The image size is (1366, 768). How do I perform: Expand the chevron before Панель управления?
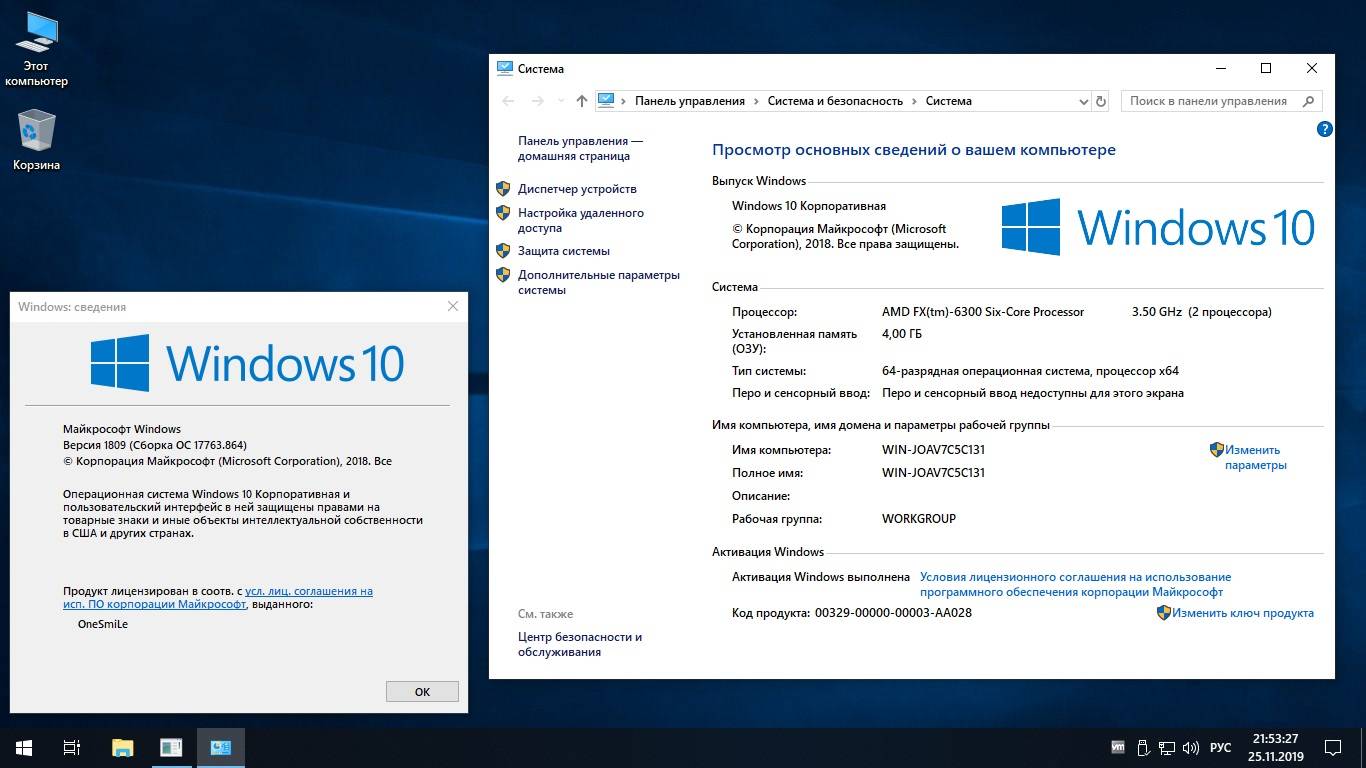(x=624, y=101)
